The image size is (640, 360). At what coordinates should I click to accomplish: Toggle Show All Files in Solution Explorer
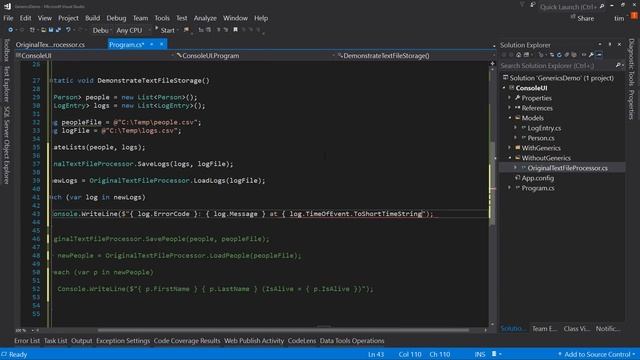(x=574, y=55)
